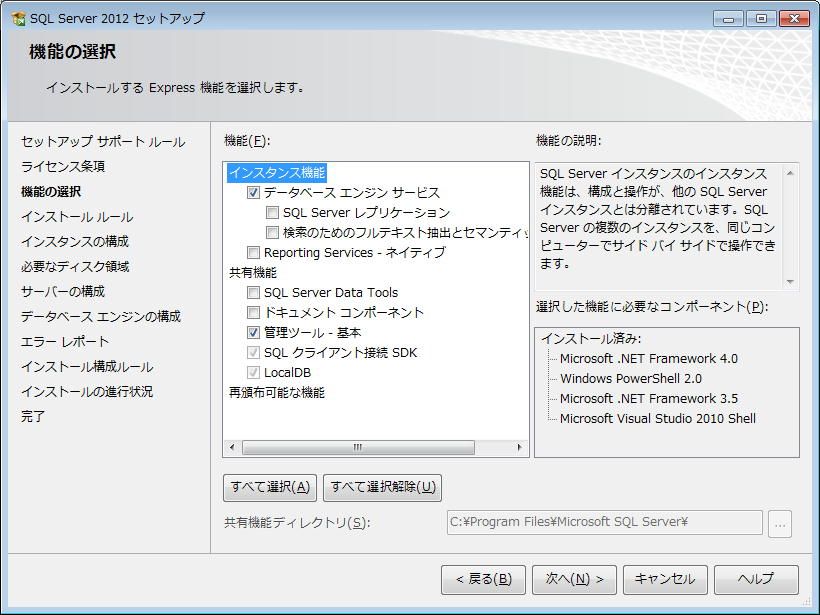Screen dimensions: 820x615
Task: Select セットアップ サポート ルール step in sidebar
Action: tap(103, 142)
